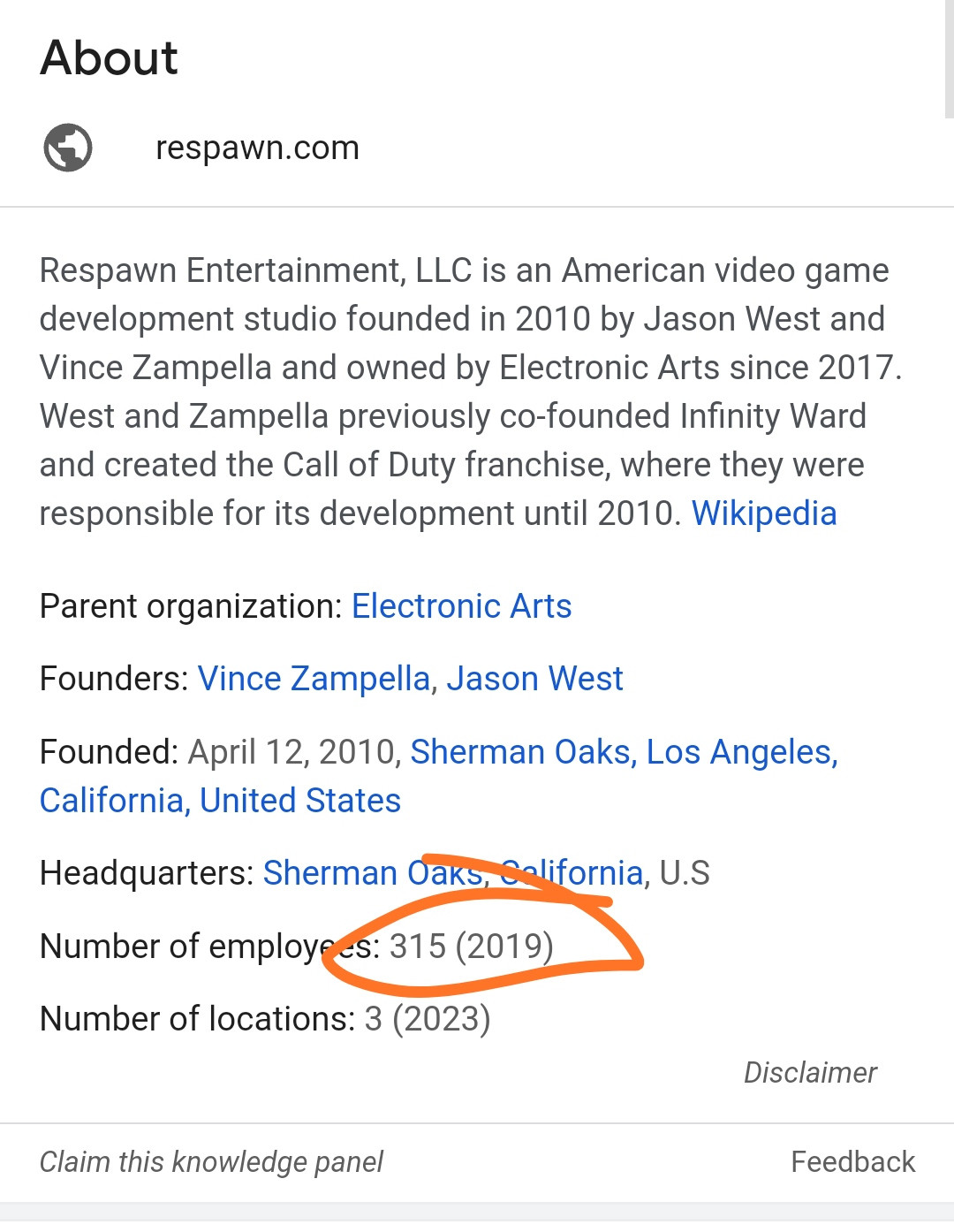Open Sherman Oaks link in Headquarters row
Viewport: 954px width, 1232px height.
point(374,873)
